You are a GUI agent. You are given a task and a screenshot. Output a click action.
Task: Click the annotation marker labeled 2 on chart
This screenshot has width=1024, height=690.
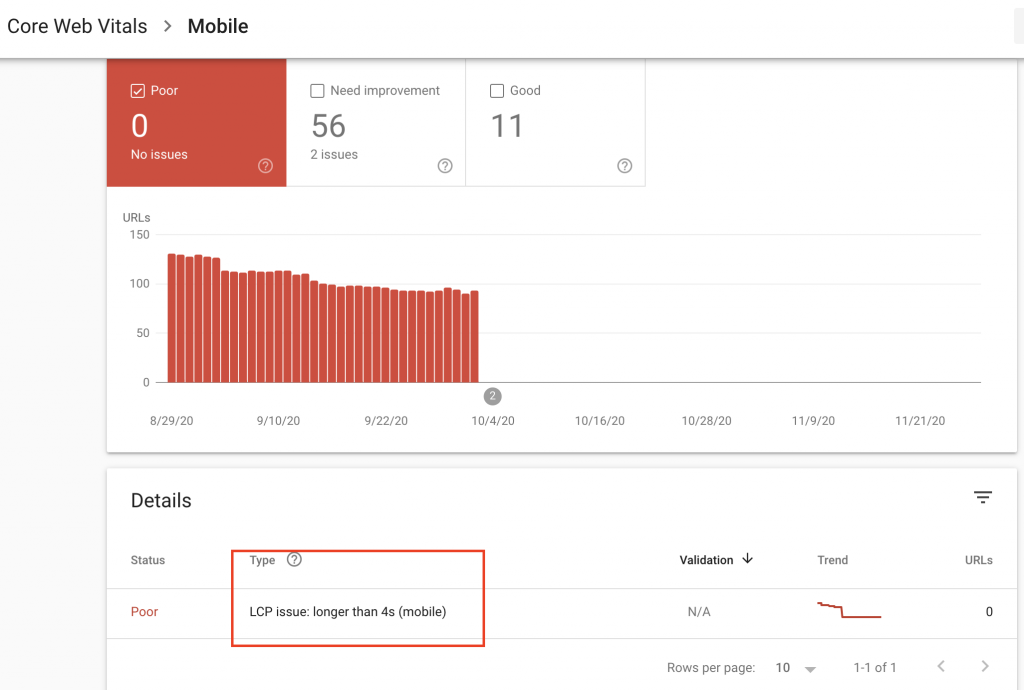(492, 395)
